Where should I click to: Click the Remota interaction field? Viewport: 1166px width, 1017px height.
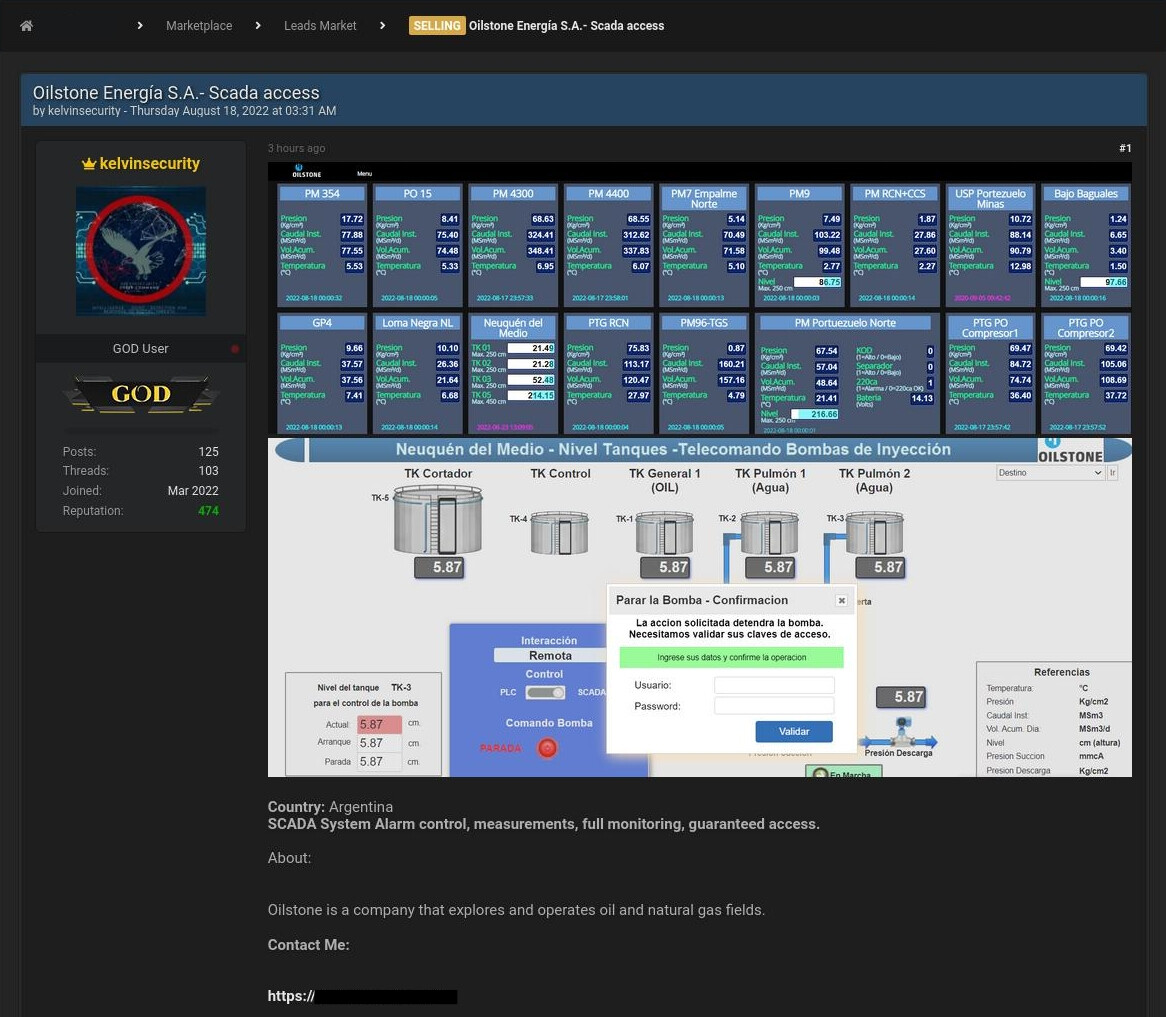click(550, 656)
